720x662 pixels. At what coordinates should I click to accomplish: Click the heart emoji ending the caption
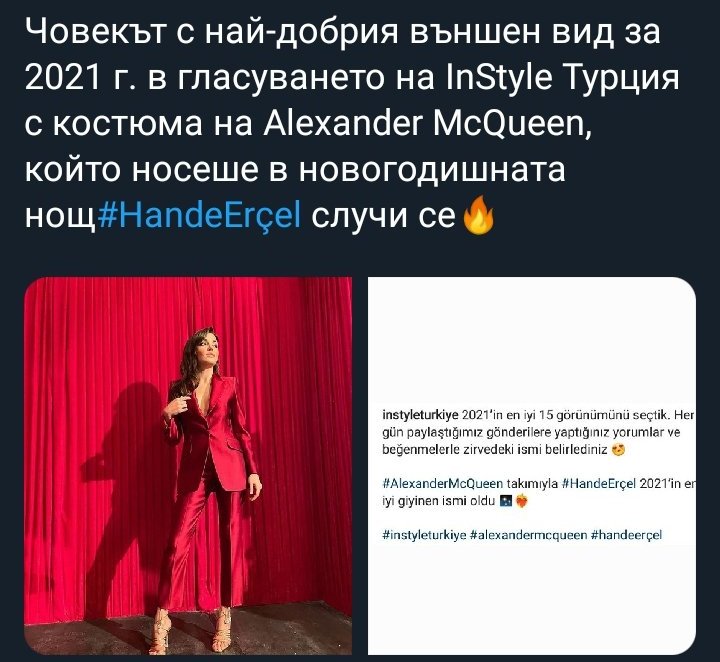(x=521, y=501)
